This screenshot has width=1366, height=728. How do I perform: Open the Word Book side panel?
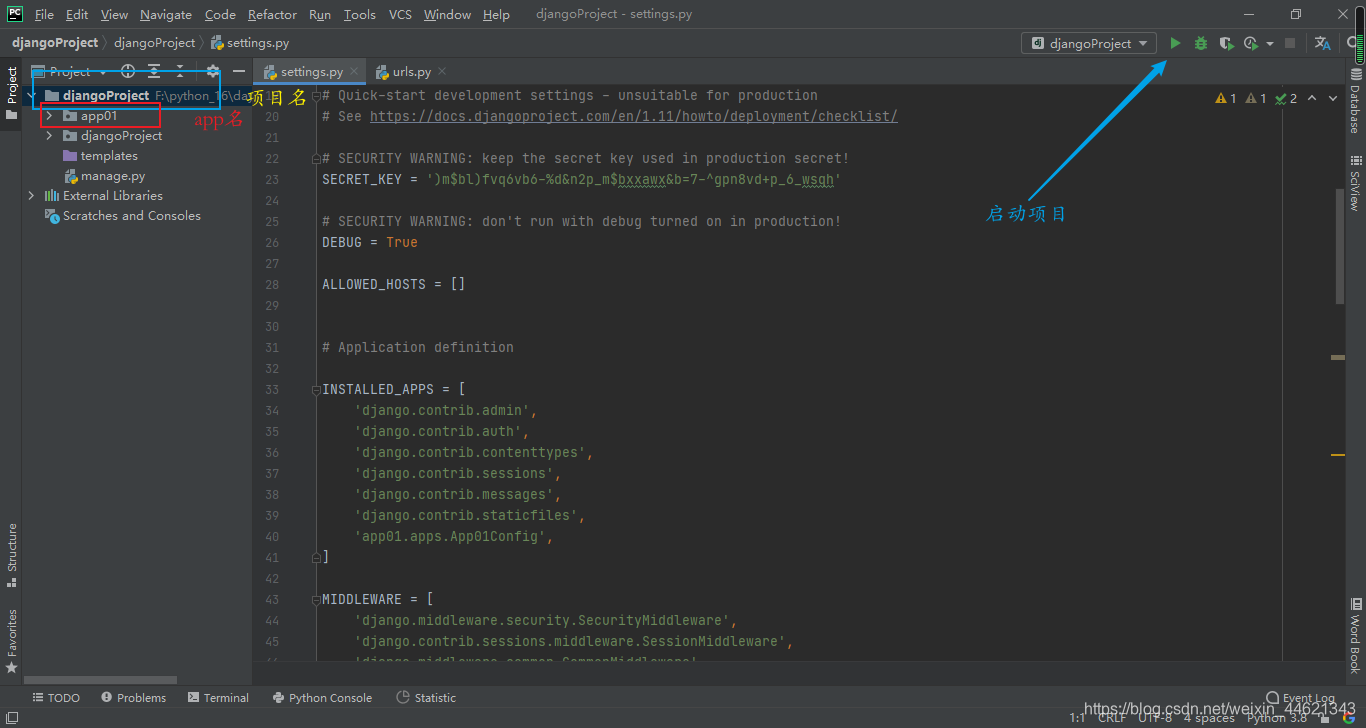[1356, 636]
